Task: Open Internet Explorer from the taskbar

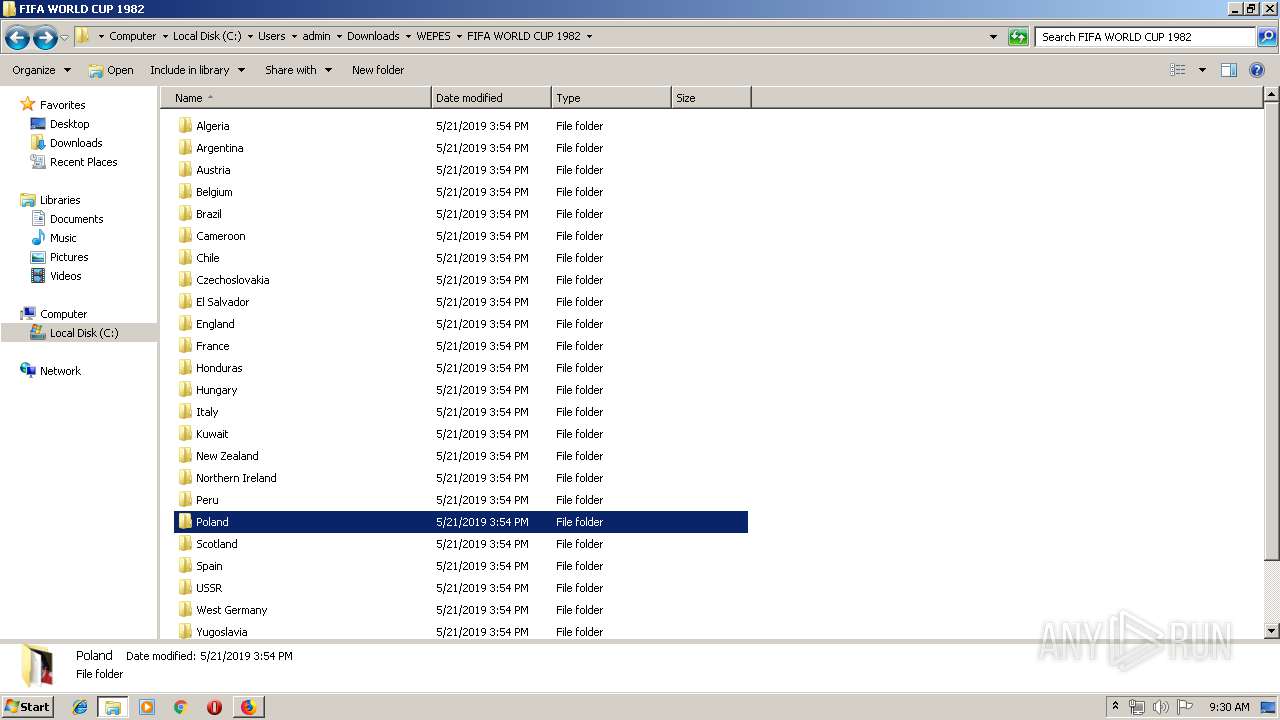Action: (80, 707)
